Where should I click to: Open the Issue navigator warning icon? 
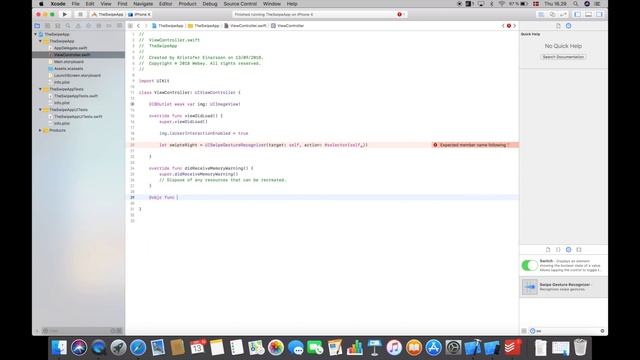pos(78,26)
